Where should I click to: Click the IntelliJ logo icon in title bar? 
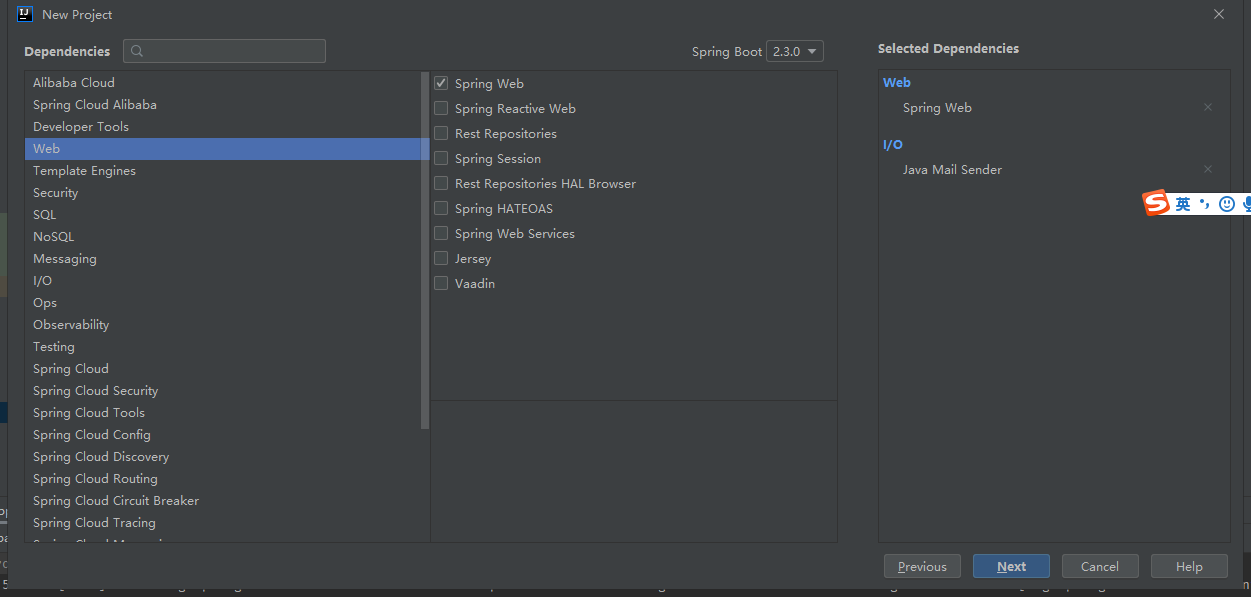coord(25,14)
